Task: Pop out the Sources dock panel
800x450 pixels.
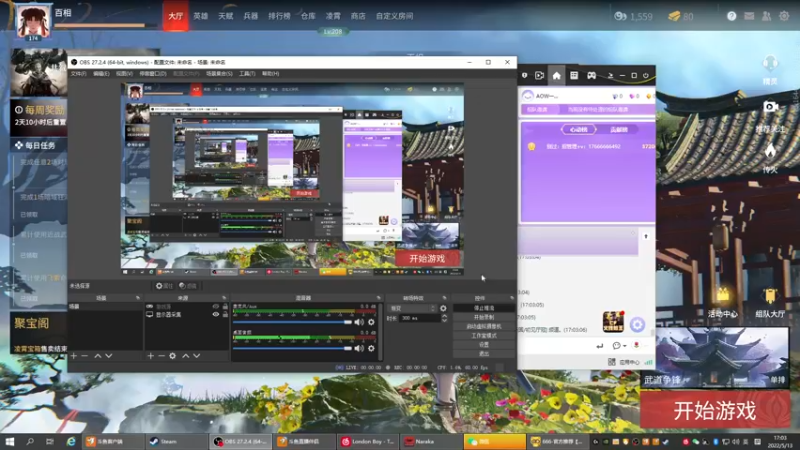Action: (224, 297)
